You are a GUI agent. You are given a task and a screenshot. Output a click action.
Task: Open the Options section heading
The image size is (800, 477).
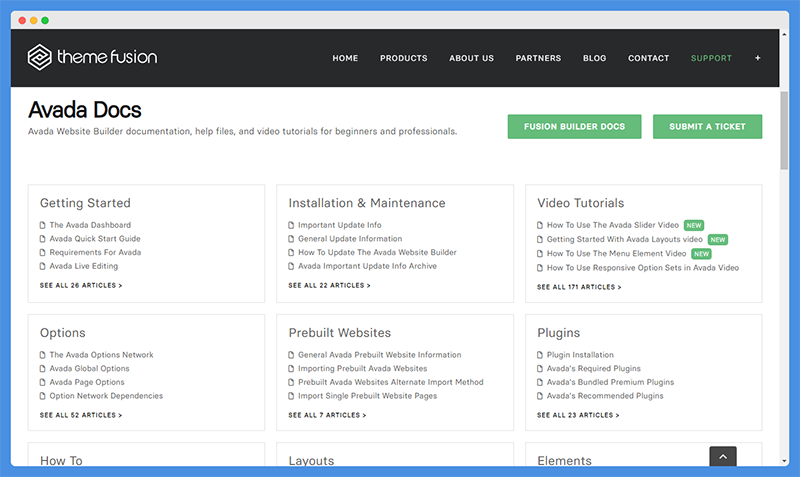pyautogui.click(x=63, y=333)
